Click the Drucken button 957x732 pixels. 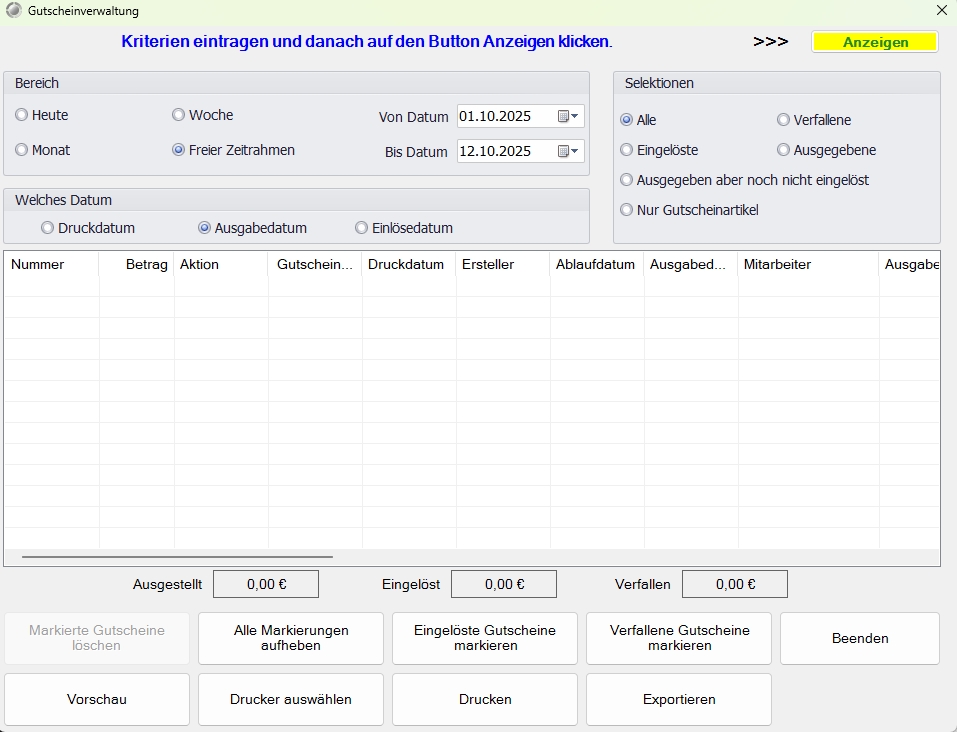coord(485,699)
